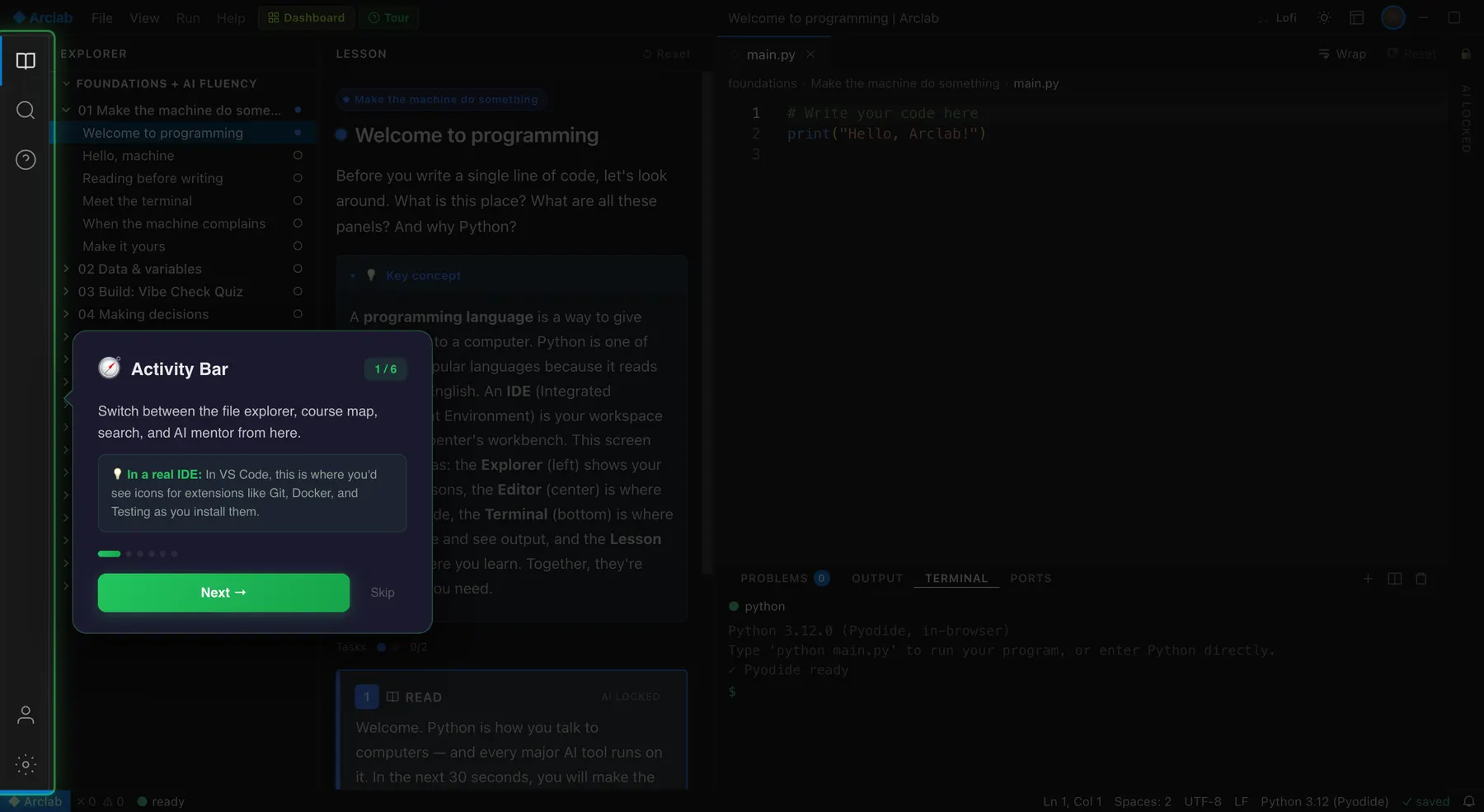Open the account profile icon in activity bar

26,715
